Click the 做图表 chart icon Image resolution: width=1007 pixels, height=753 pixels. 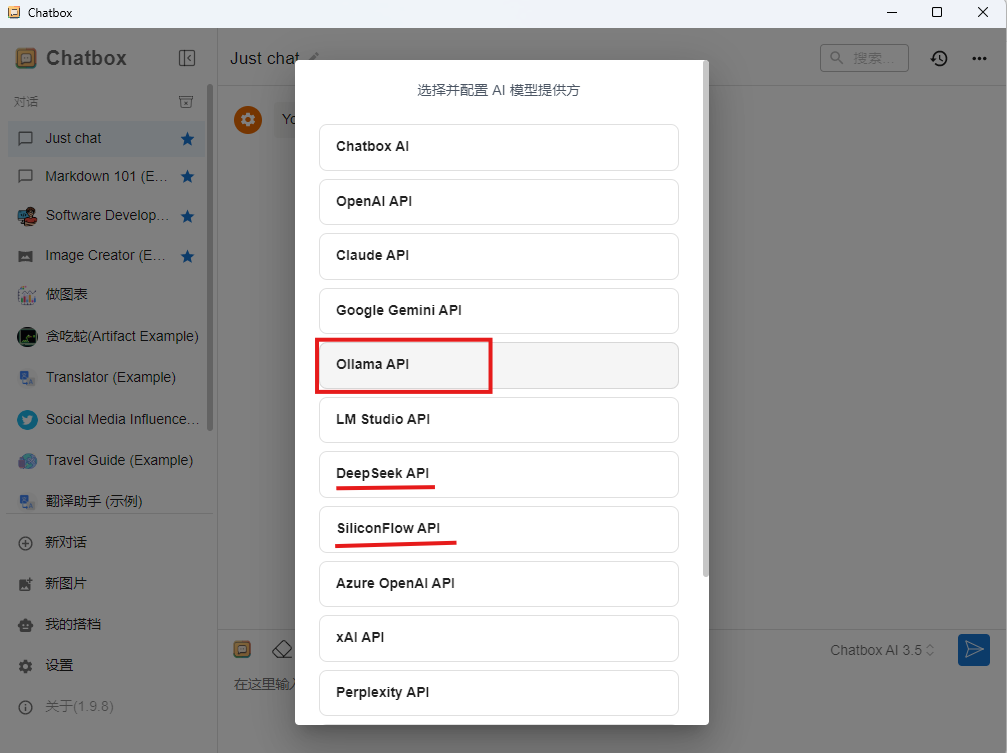[26, 295]
